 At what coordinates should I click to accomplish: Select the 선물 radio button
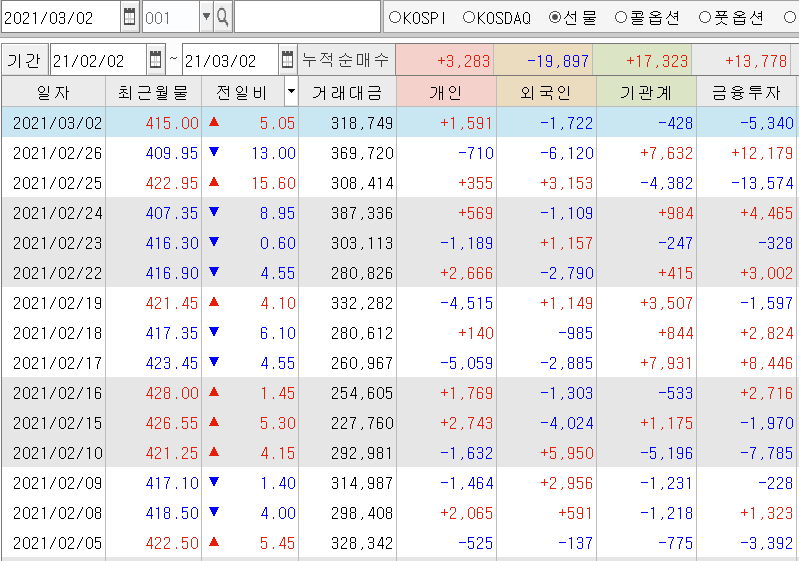(x=554, y=17)
